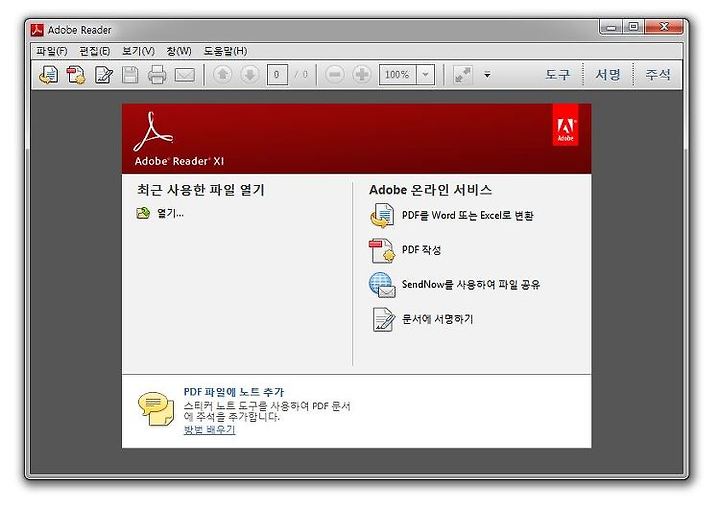The image size is (720, 508).
Task: Click the 문서에 서명하기 link
Action: 438,319
